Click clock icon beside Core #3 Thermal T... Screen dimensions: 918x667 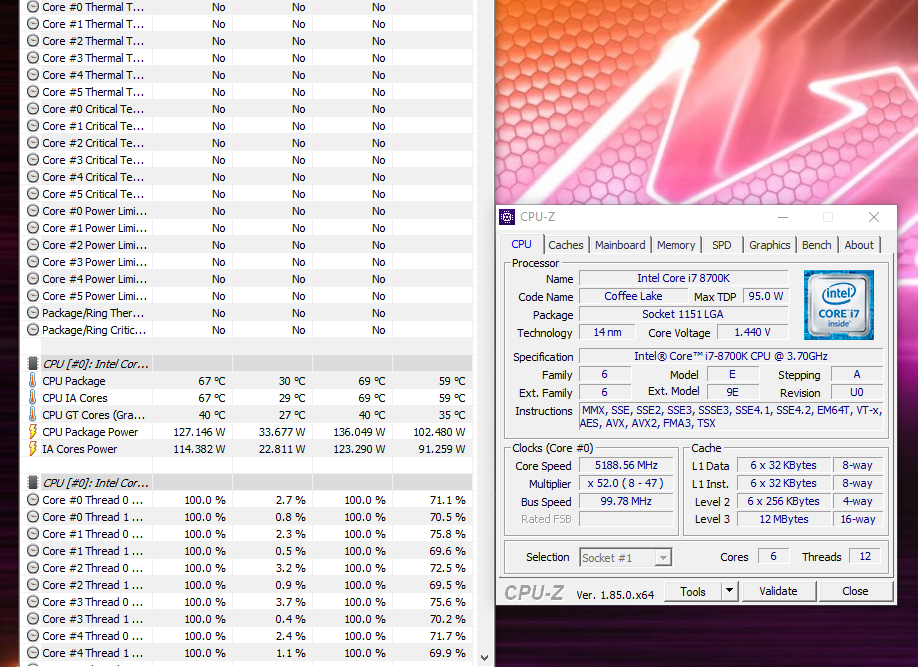coord(33,58)
